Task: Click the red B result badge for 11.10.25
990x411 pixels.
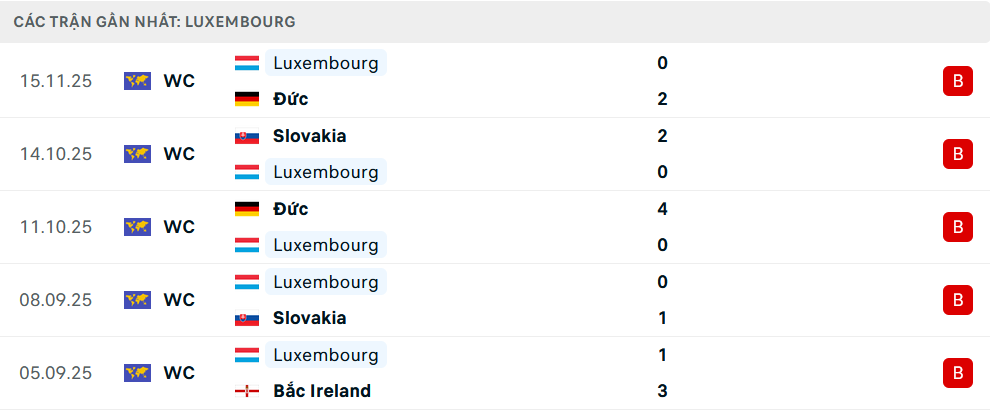Action: (957, 227)
